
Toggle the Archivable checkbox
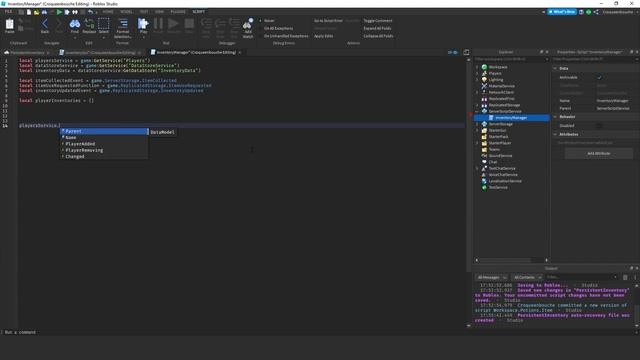(599, 77)
